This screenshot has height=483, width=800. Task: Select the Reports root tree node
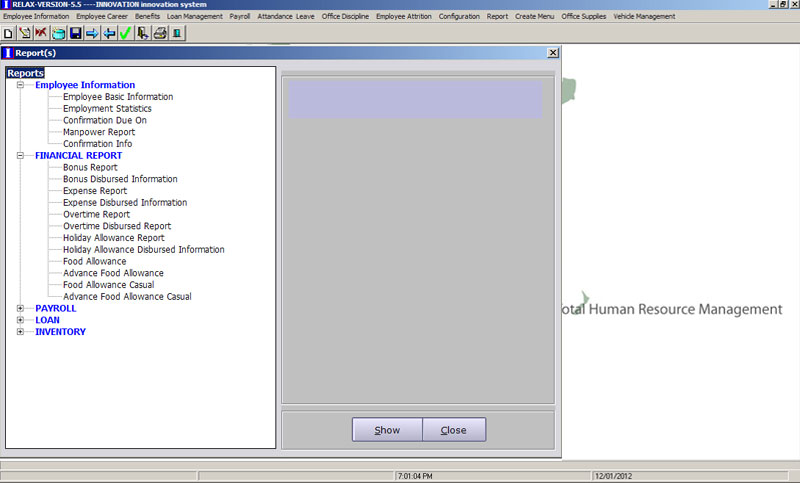[x=26, y=73]
